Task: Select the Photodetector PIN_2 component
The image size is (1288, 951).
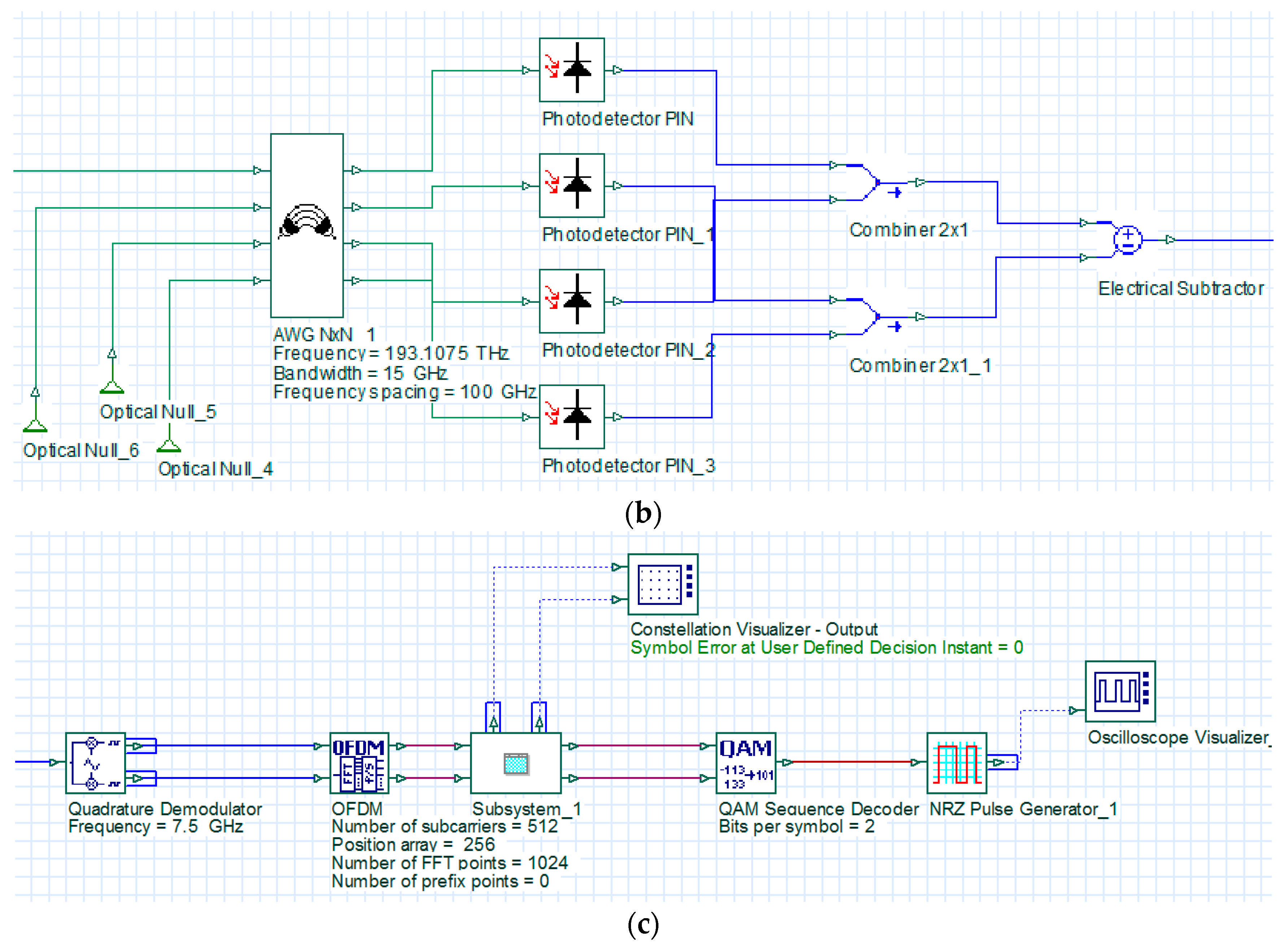Action: tap(571, 301)
